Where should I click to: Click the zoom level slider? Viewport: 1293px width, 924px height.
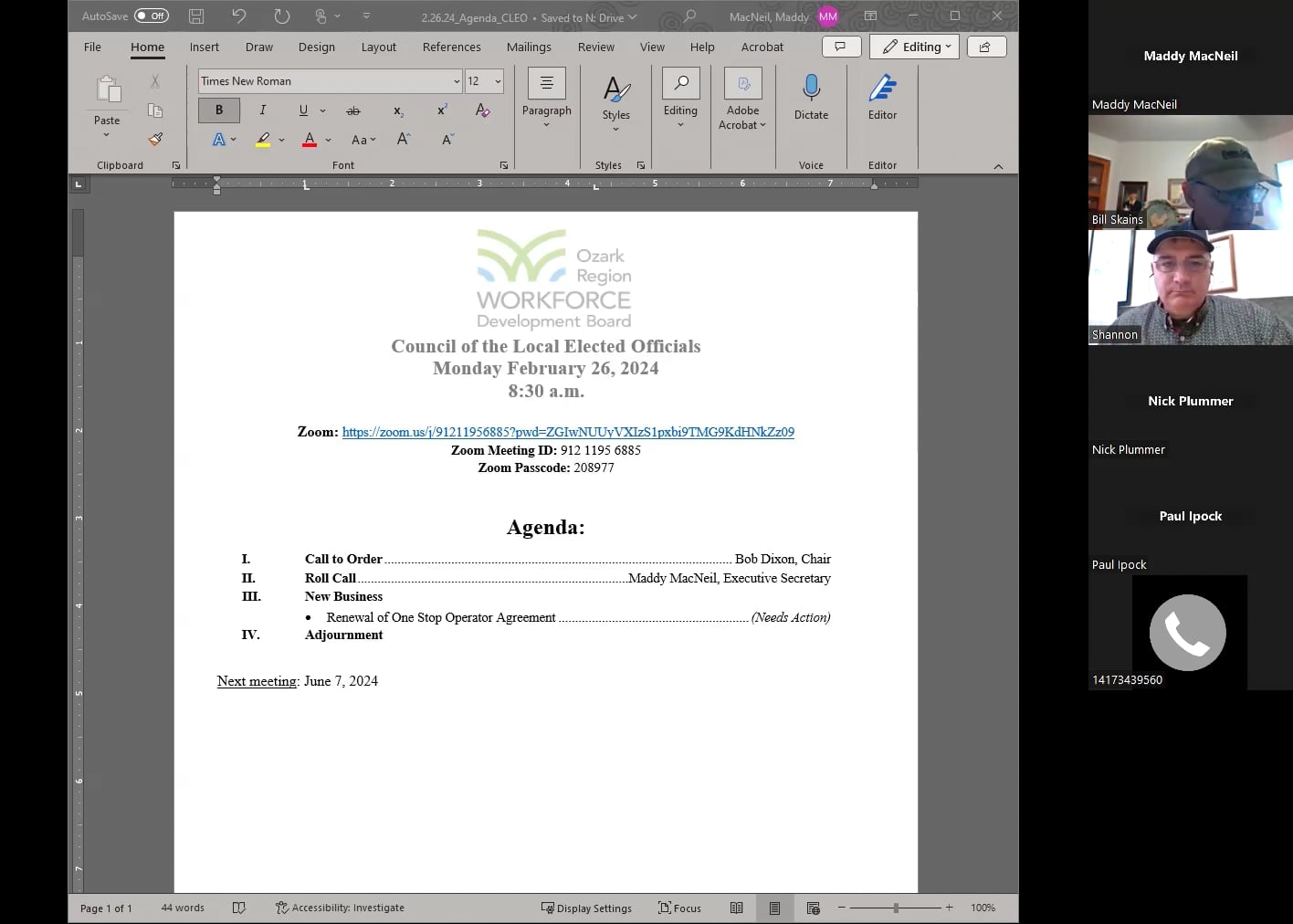(x=896, y=908)
